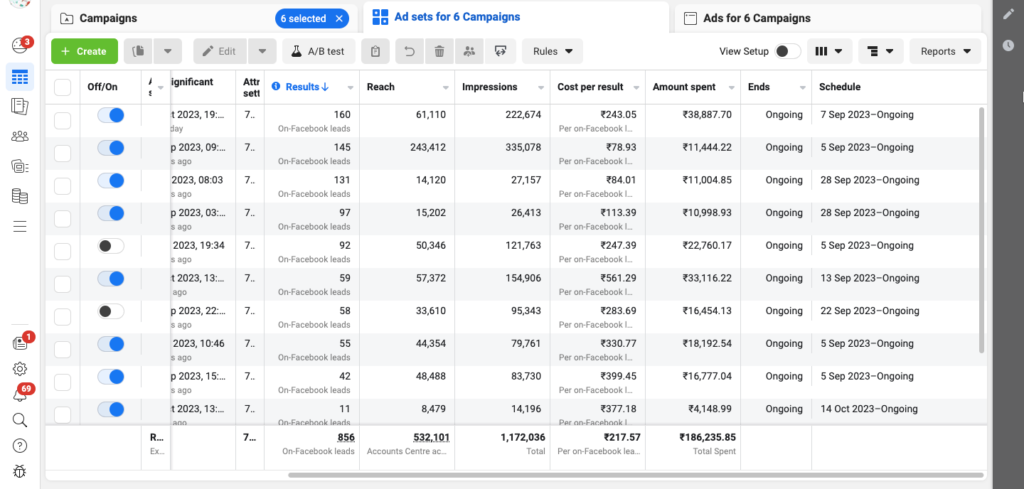1024x489 pixels.
Task: Open the notifications bell with 69 badge
Action: click(x=19, y=394)
